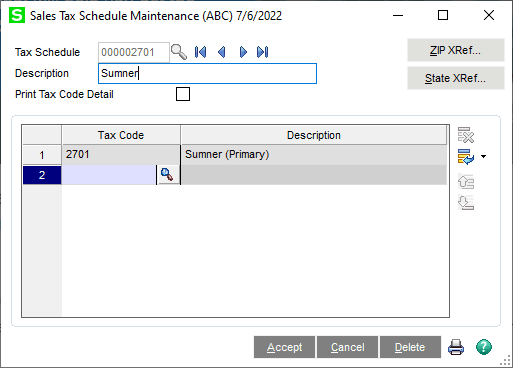Viewport: 513px width, 368px height.
Task: Select row header 2 in the grid
Action: [x=42, y=175]
